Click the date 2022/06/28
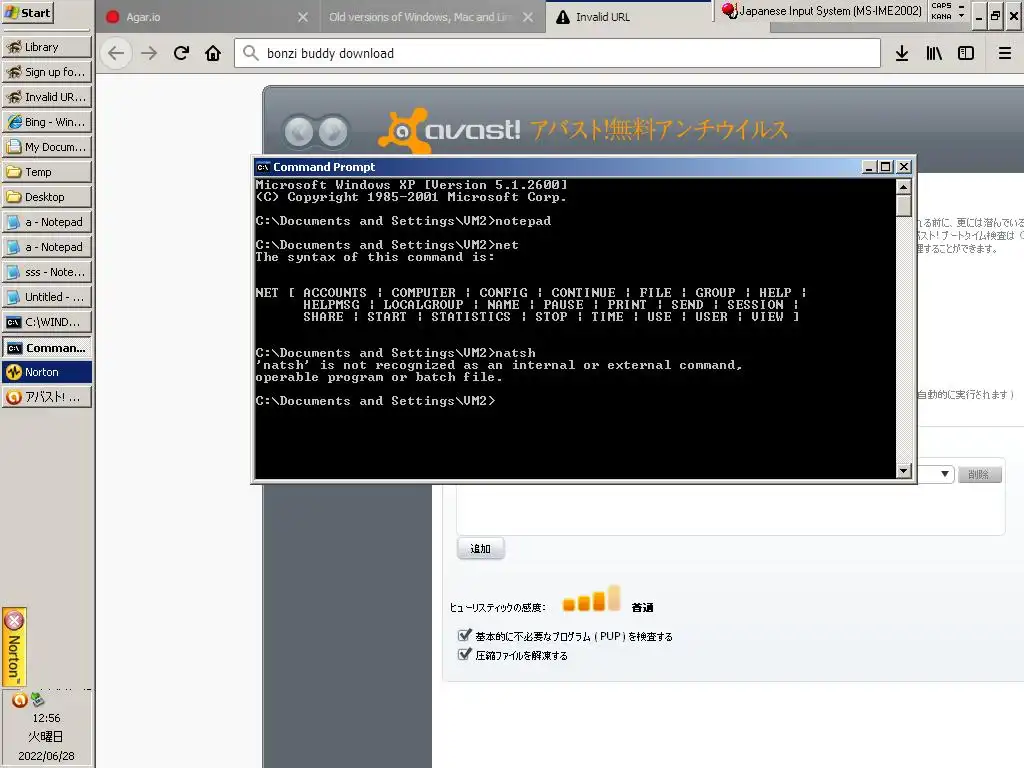Screen dimensions: 1024x768 (x=46, y=756)
